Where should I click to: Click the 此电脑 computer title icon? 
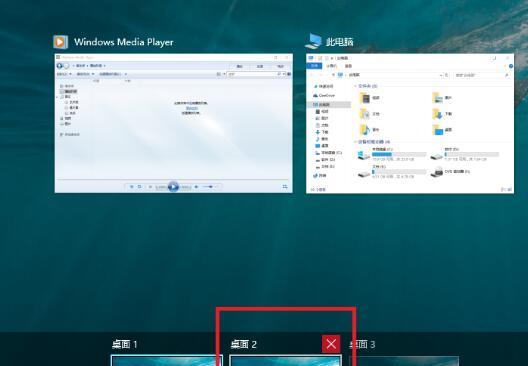(x=314, y=41)
